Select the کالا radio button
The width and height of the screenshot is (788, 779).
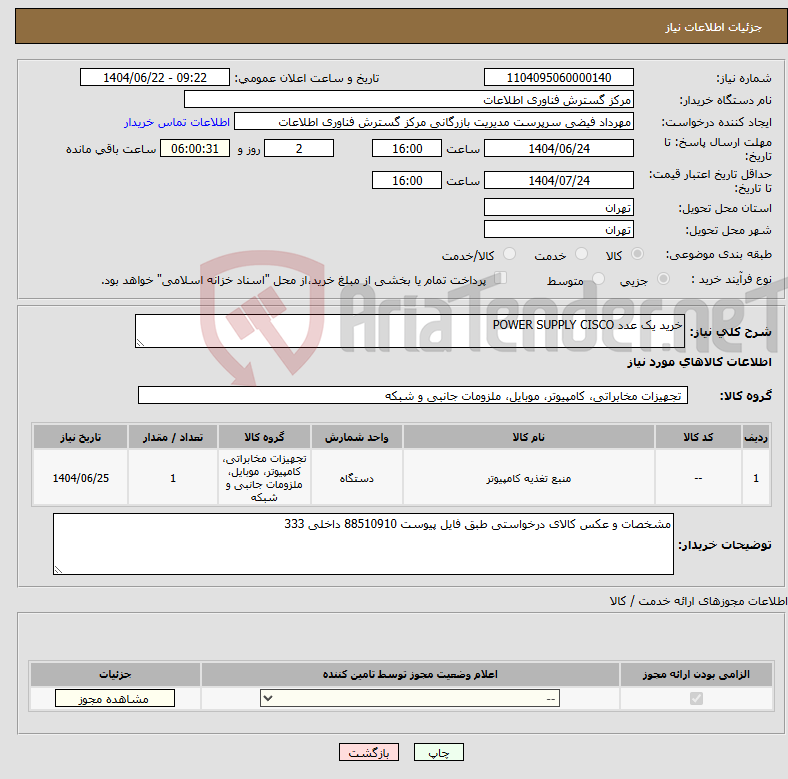click(x=637, y=254)
